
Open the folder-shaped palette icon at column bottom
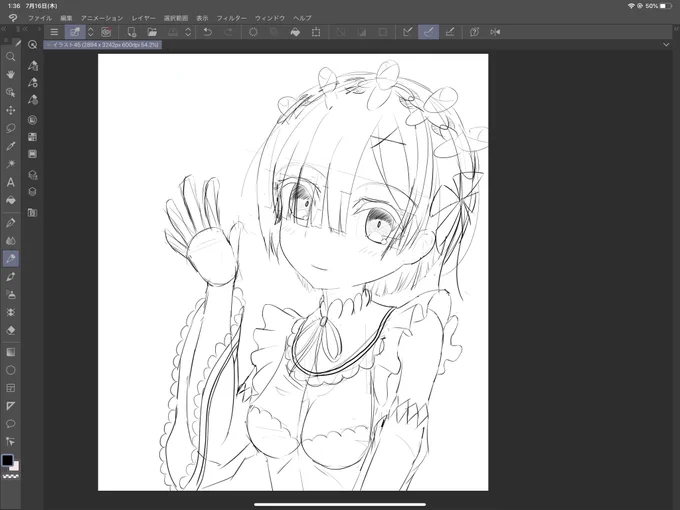pos(33,212)
